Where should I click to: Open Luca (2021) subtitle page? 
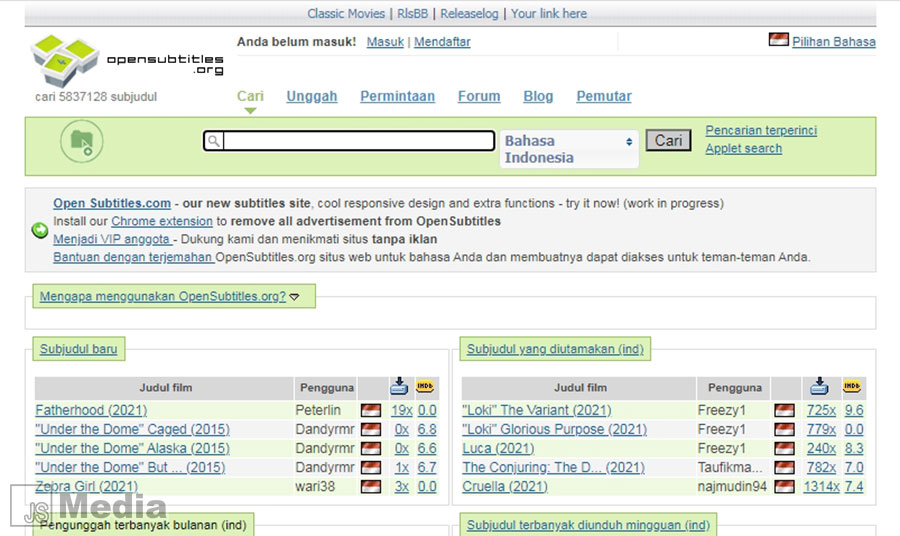498,448
